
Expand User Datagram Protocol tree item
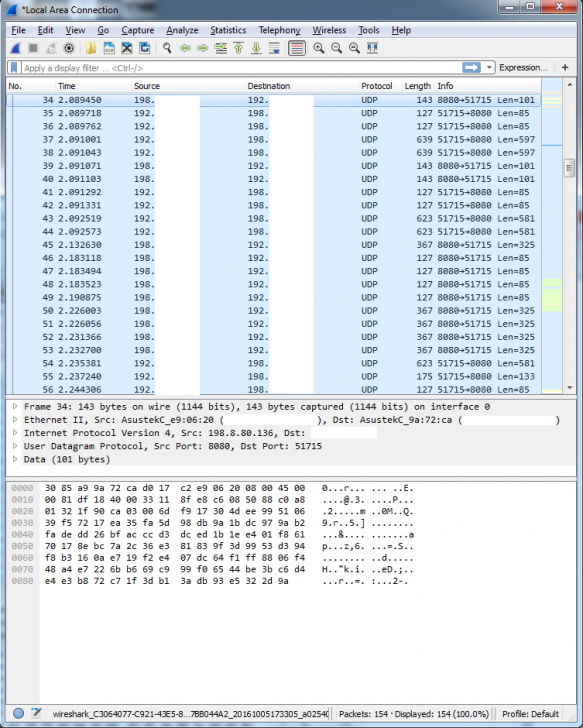coord(15,446)
